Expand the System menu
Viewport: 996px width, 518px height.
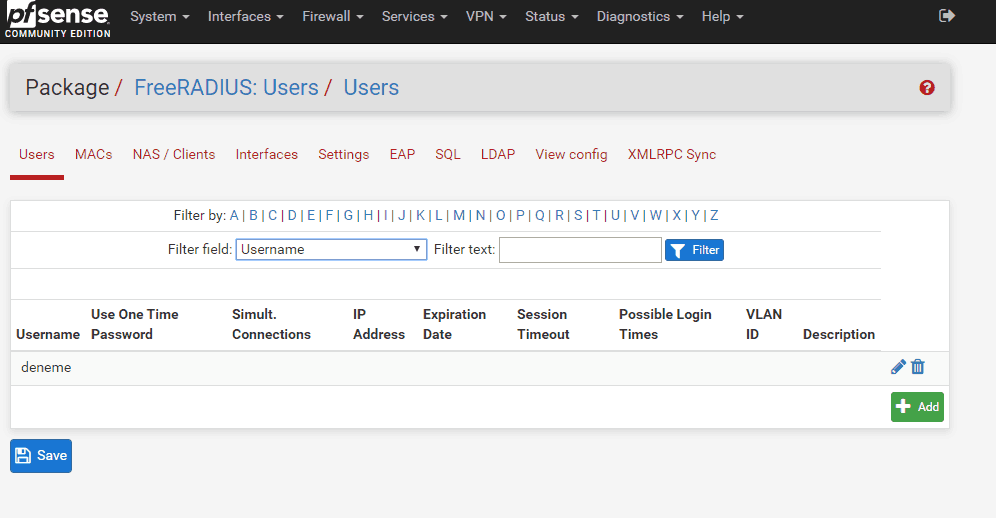tap(160, 17)
